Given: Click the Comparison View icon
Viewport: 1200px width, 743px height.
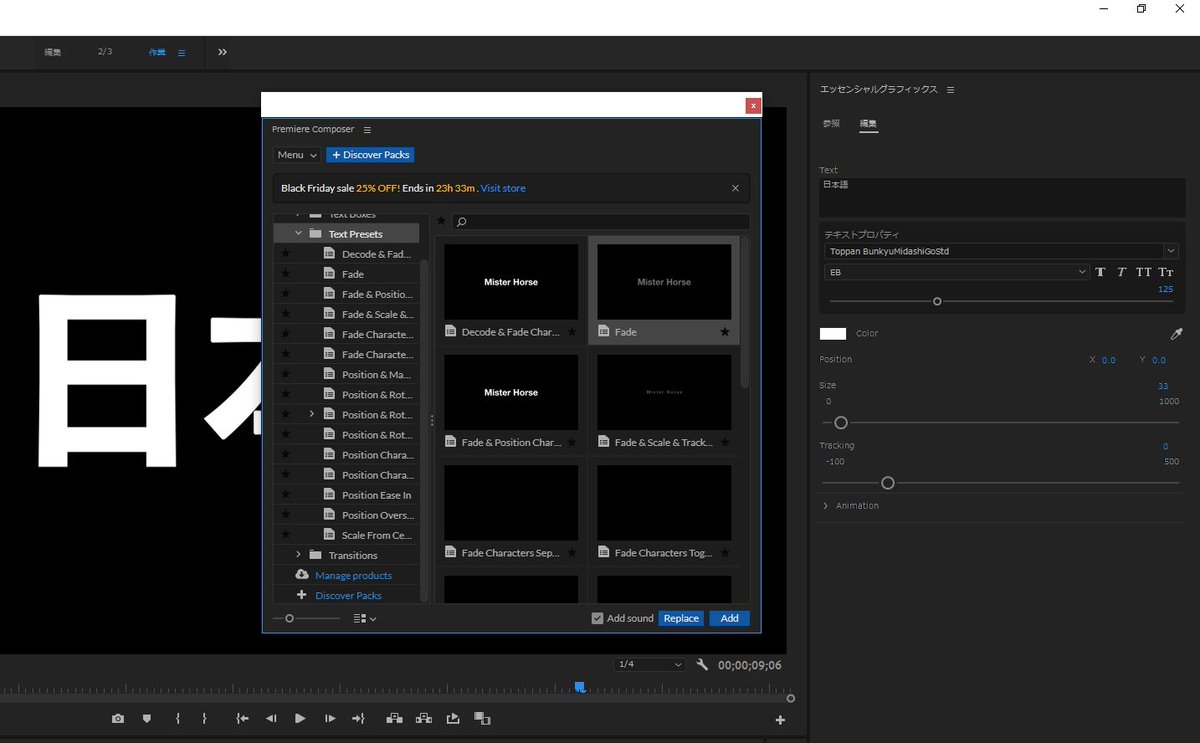Looking at the screenshot, I should pos(482,718).
